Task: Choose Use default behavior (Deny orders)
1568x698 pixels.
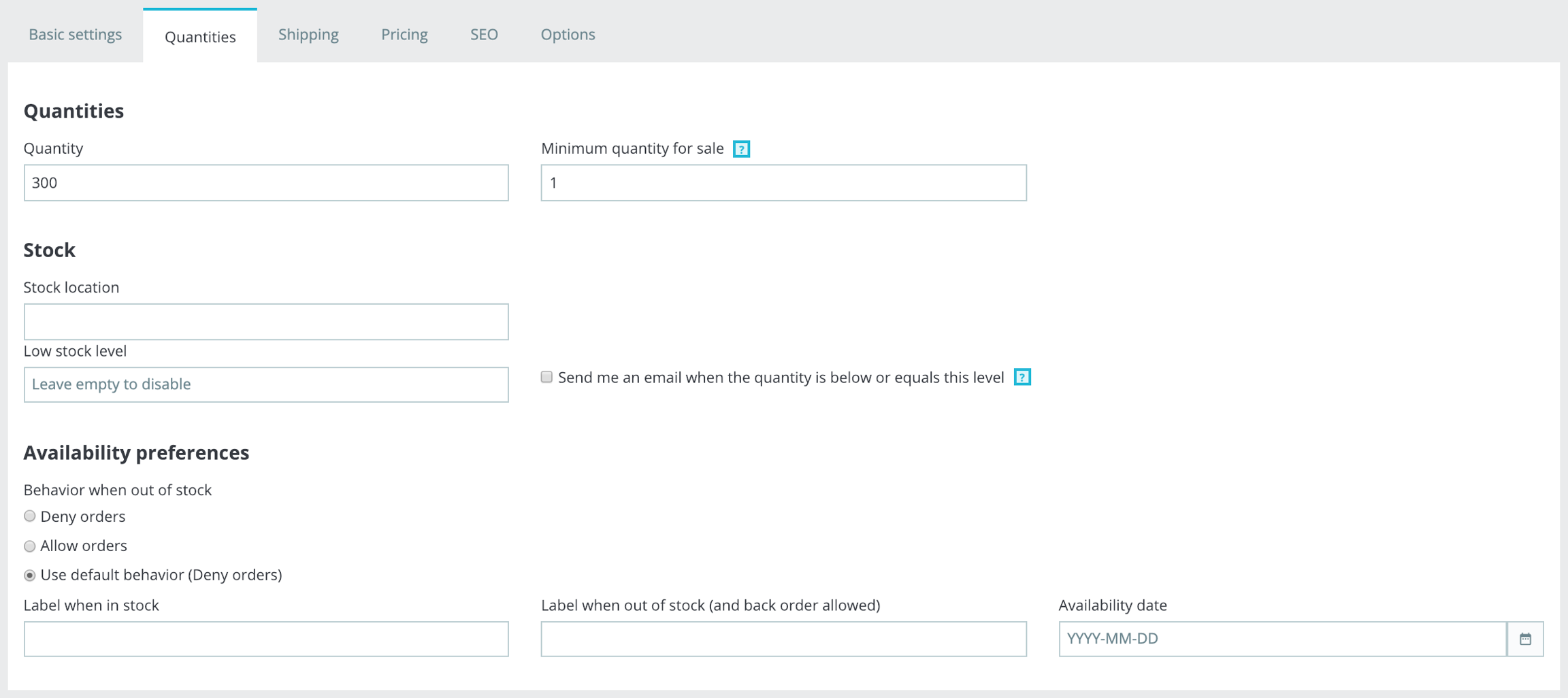Action: (x=30, y=576)
